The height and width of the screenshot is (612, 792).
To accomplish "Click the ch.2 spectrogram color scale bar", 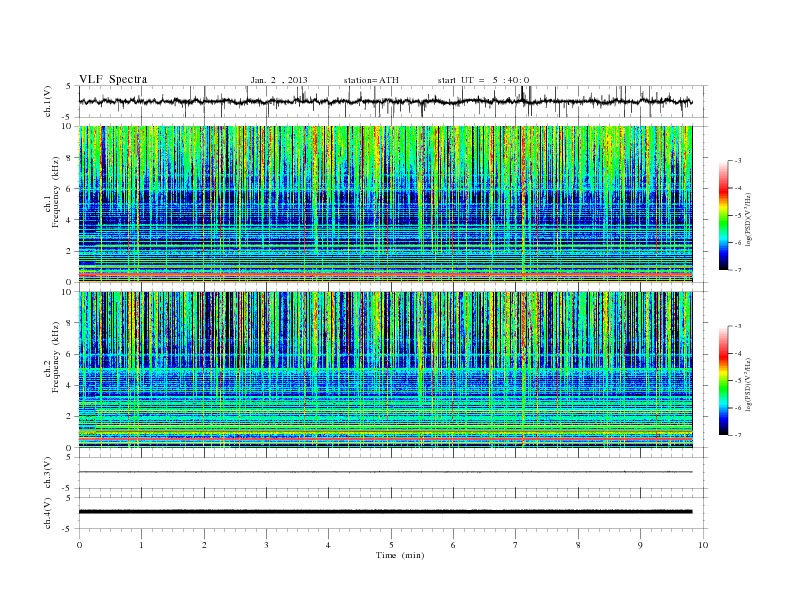I will [x=723, y=380].
